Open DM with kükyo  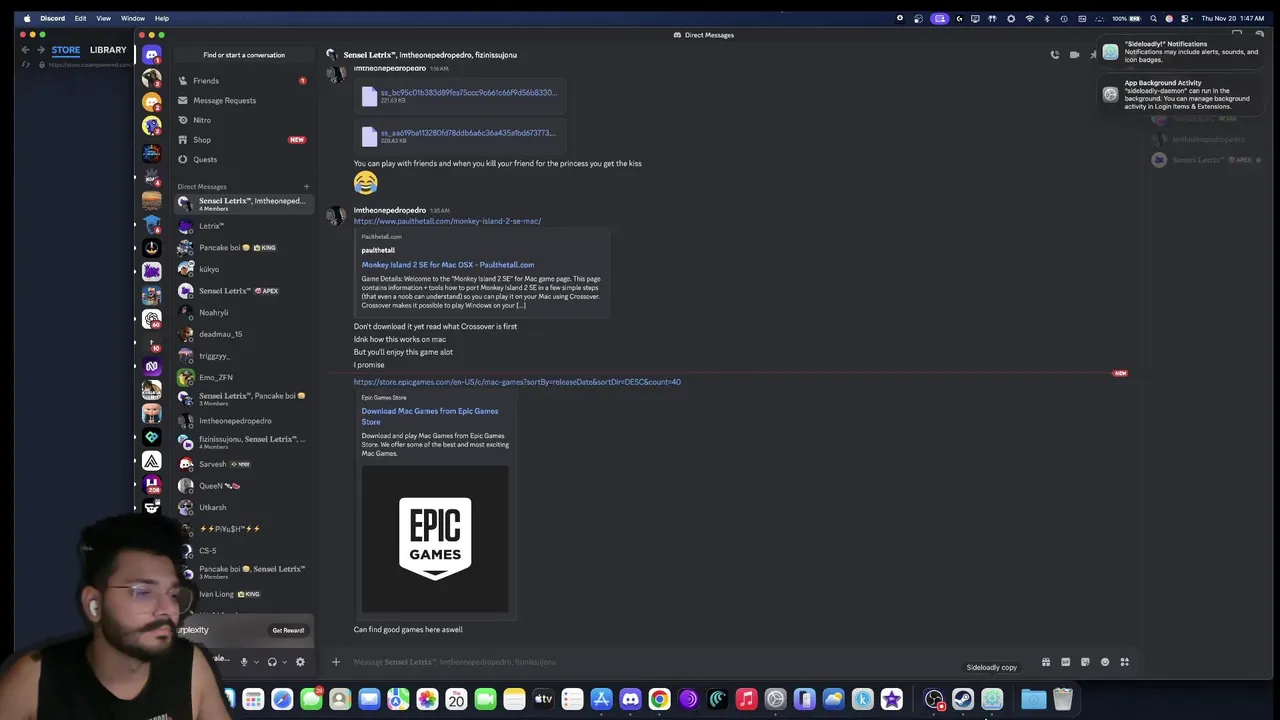click(x=243, y=269)
